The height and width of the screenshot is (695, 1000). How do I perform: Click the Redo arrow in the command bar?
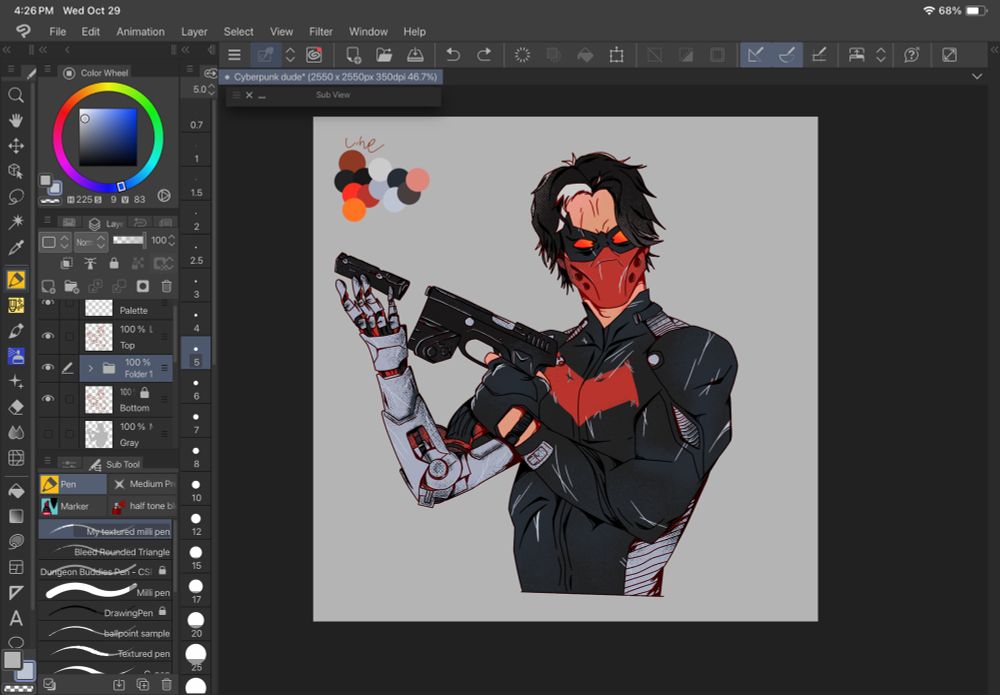[484, 55]
